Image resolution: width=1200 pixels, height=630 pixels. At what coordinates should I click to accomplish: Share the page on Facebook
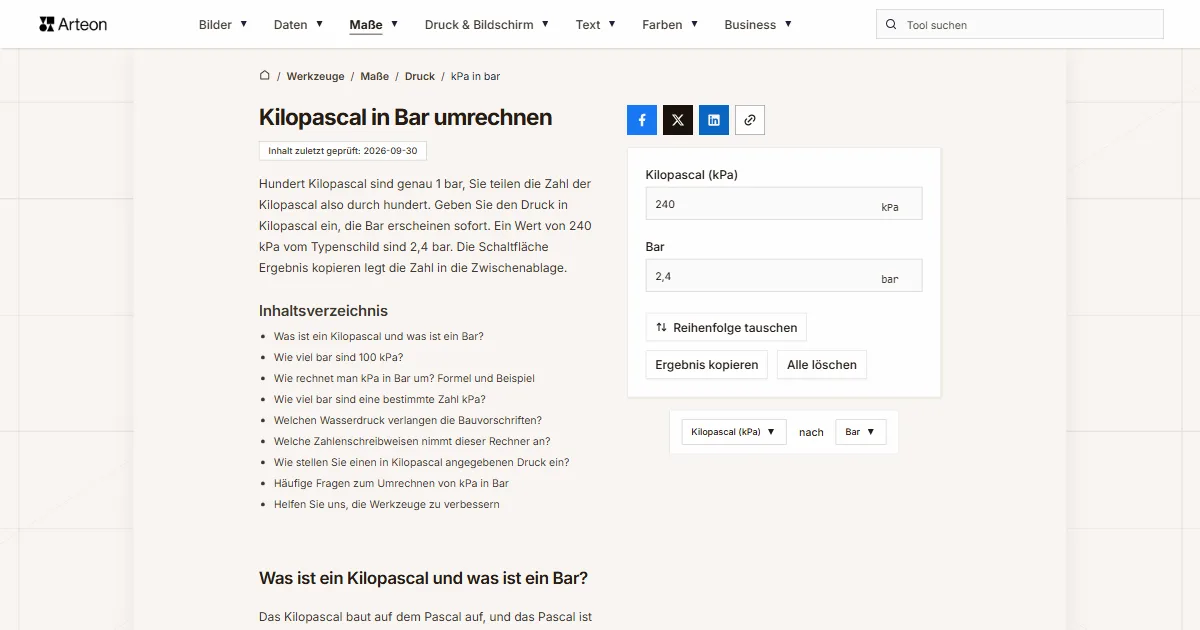[642, 120]
